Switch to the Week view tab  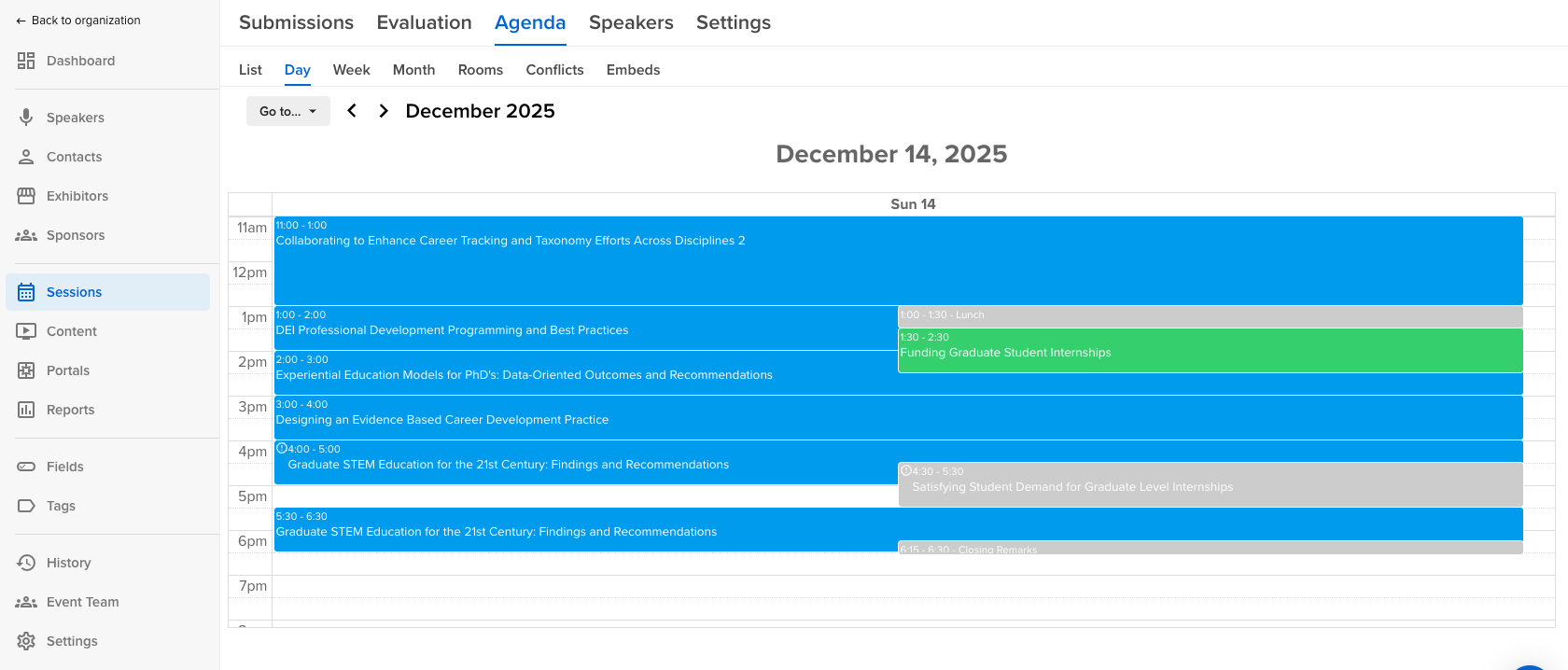click(351, 70)
